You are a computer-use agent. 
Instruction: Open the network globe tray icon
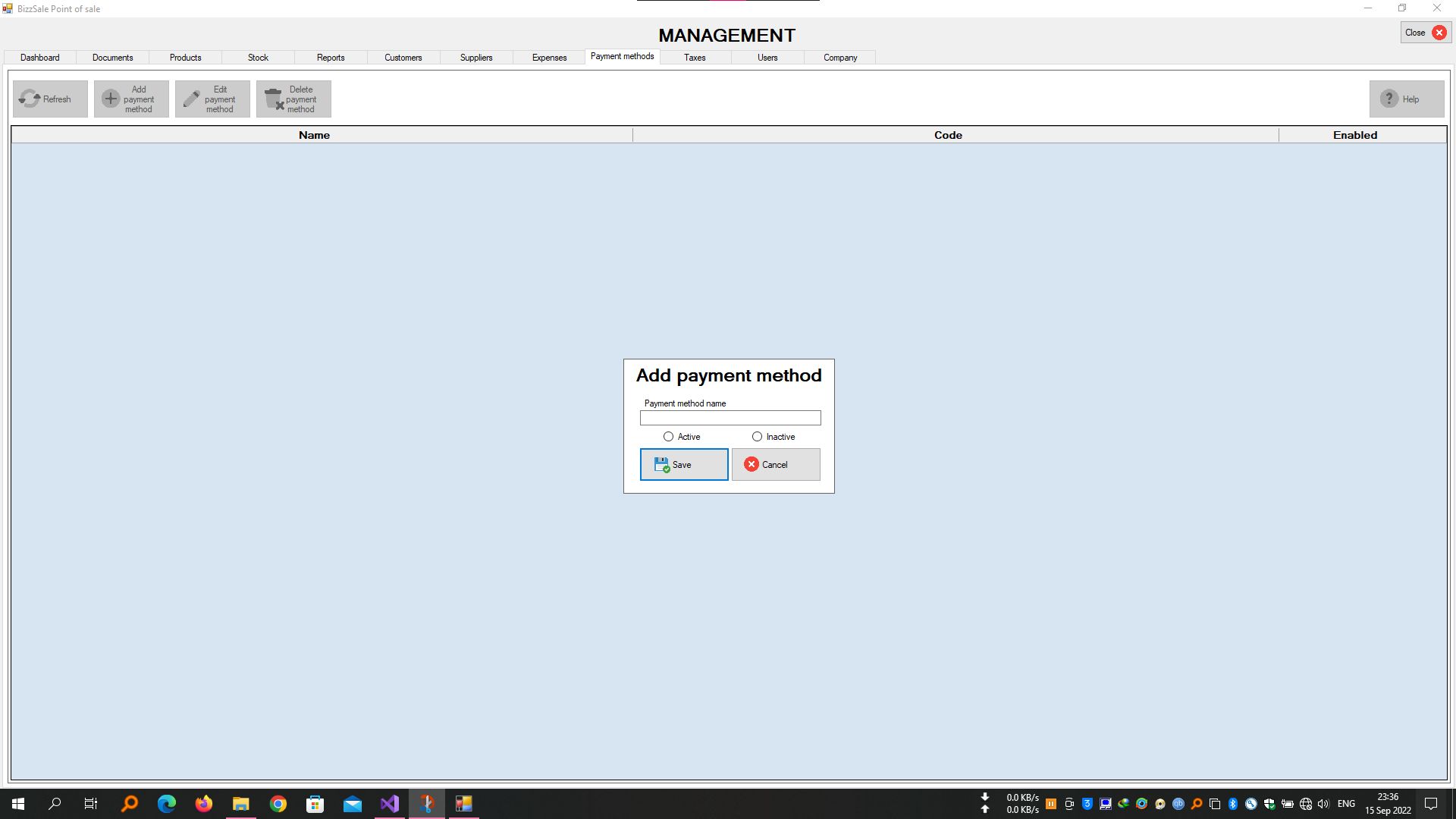coord(1306,804)
